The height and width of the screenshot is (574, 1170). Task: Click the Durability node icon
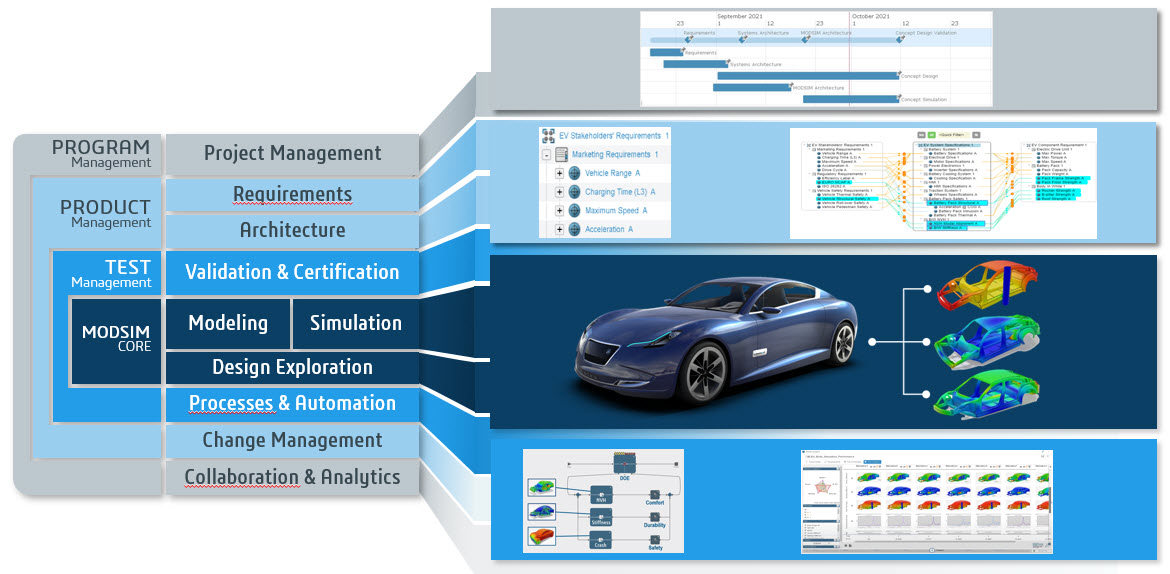[655, 518]
